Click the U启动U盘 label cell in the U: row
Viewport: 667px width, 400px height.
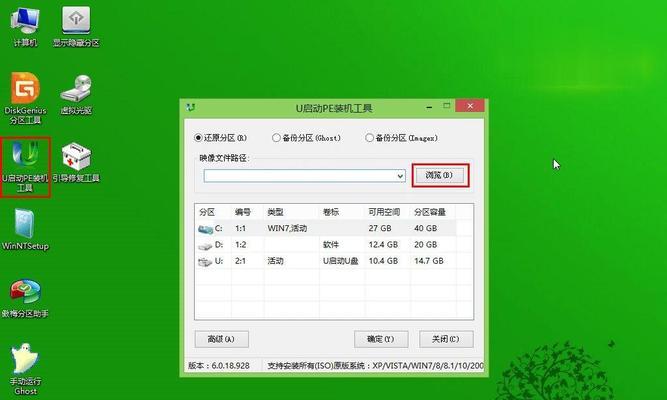pos(340,261)
